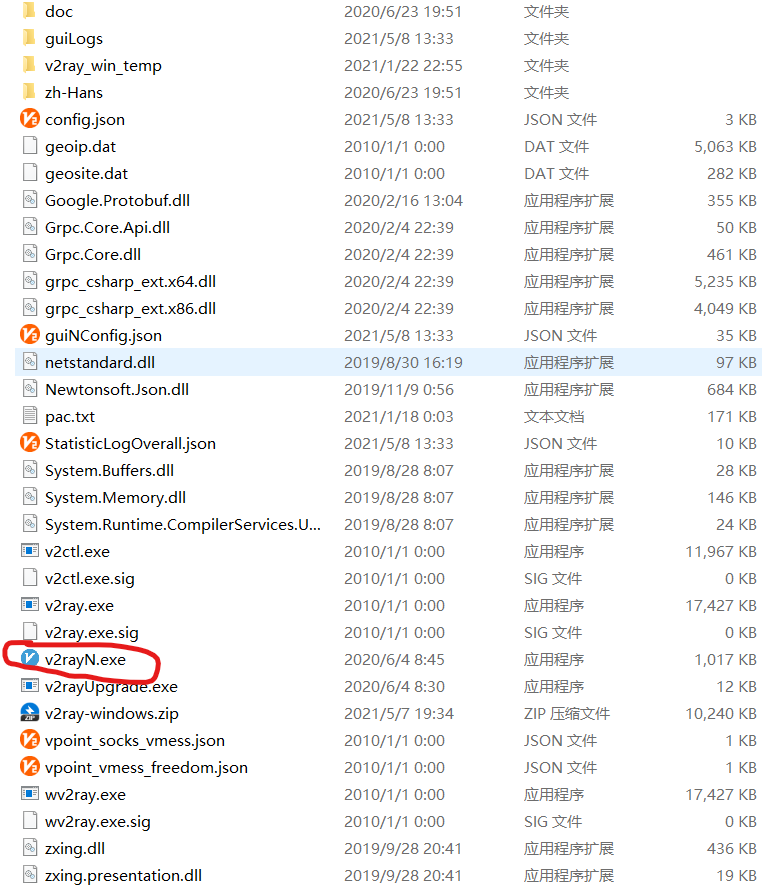Click the zxing.dll file icon
The image size is (771, 888).
tap(29, 848)
